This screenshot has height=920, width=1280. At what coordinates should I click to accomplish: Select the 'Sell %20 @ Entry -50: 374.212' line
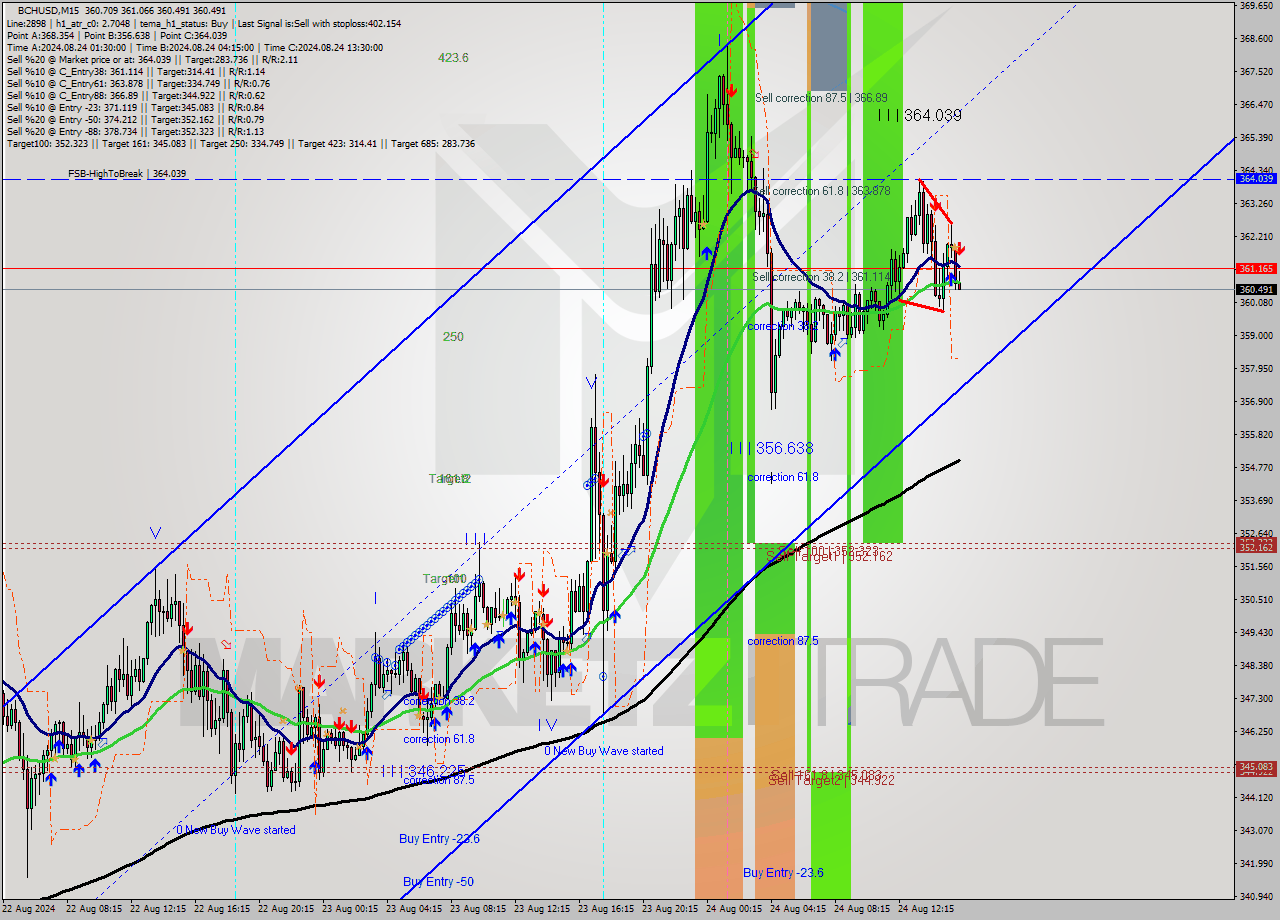135,119
